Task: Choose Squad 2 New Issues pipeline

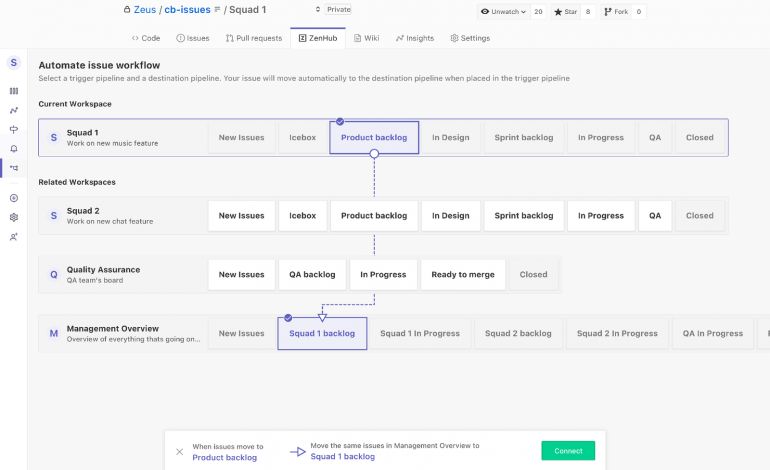Action: [241, 216]
